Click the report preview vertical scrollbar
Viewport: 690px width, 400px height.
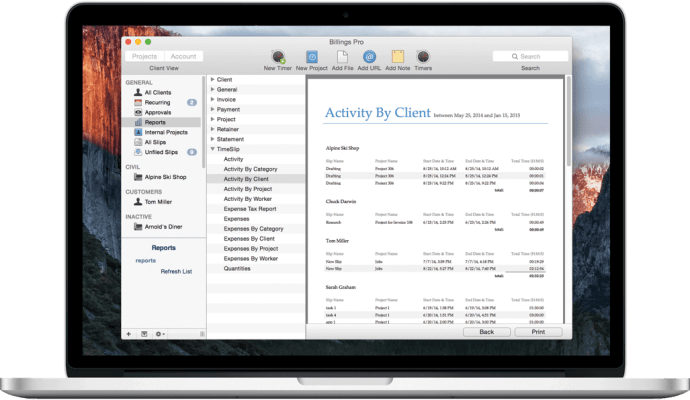568,121
